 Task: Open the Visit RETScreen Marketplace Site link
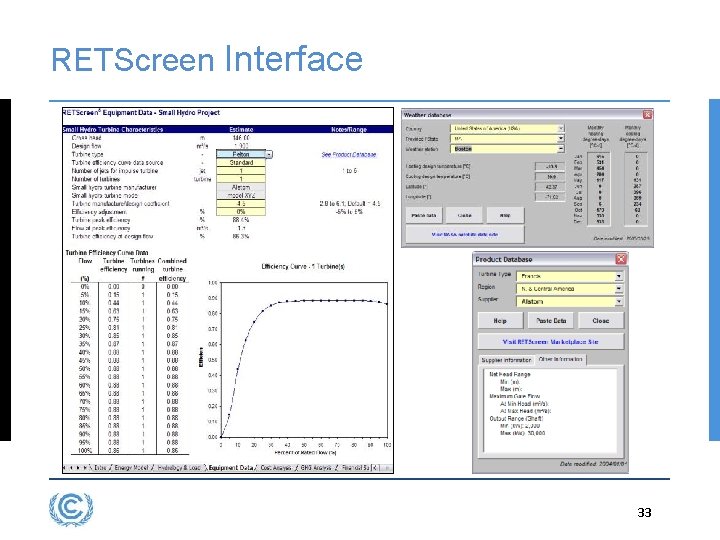[551, 342]
